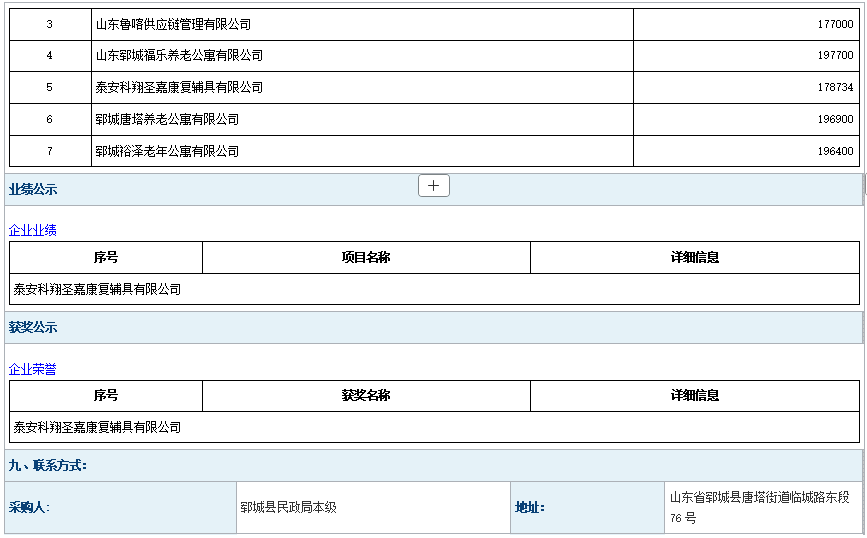
Task: Click 详细信息 header in the 企业荣誉 table
Action: (695, 395)
